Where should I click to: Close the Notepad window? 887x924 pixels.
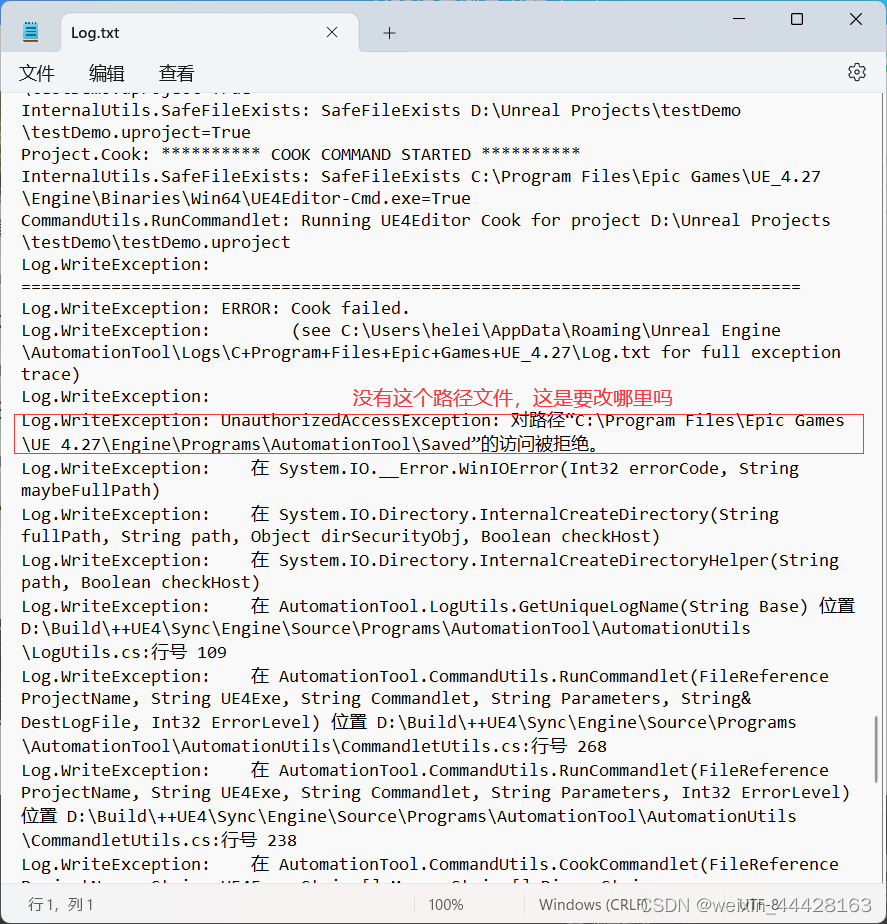tap(856, 19)
